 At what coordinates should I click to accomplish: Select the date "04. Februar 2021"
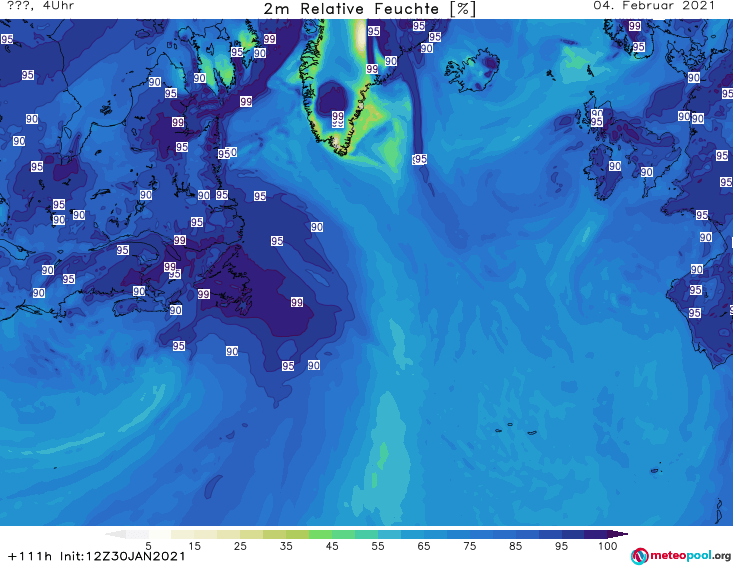pos(654,6)
